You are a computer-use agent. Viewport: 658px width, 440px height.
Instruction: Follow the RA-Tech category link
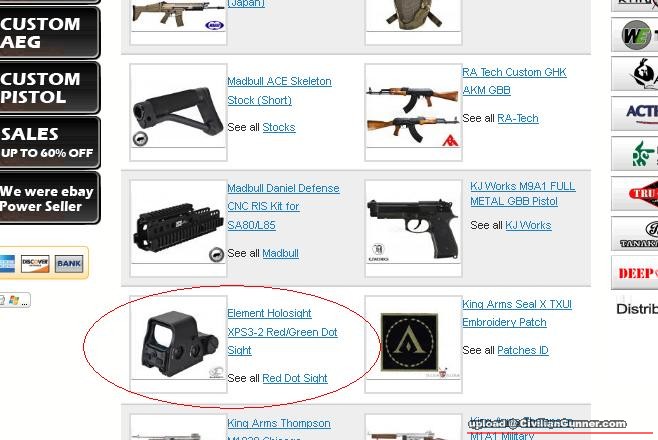tap(517, 118)
